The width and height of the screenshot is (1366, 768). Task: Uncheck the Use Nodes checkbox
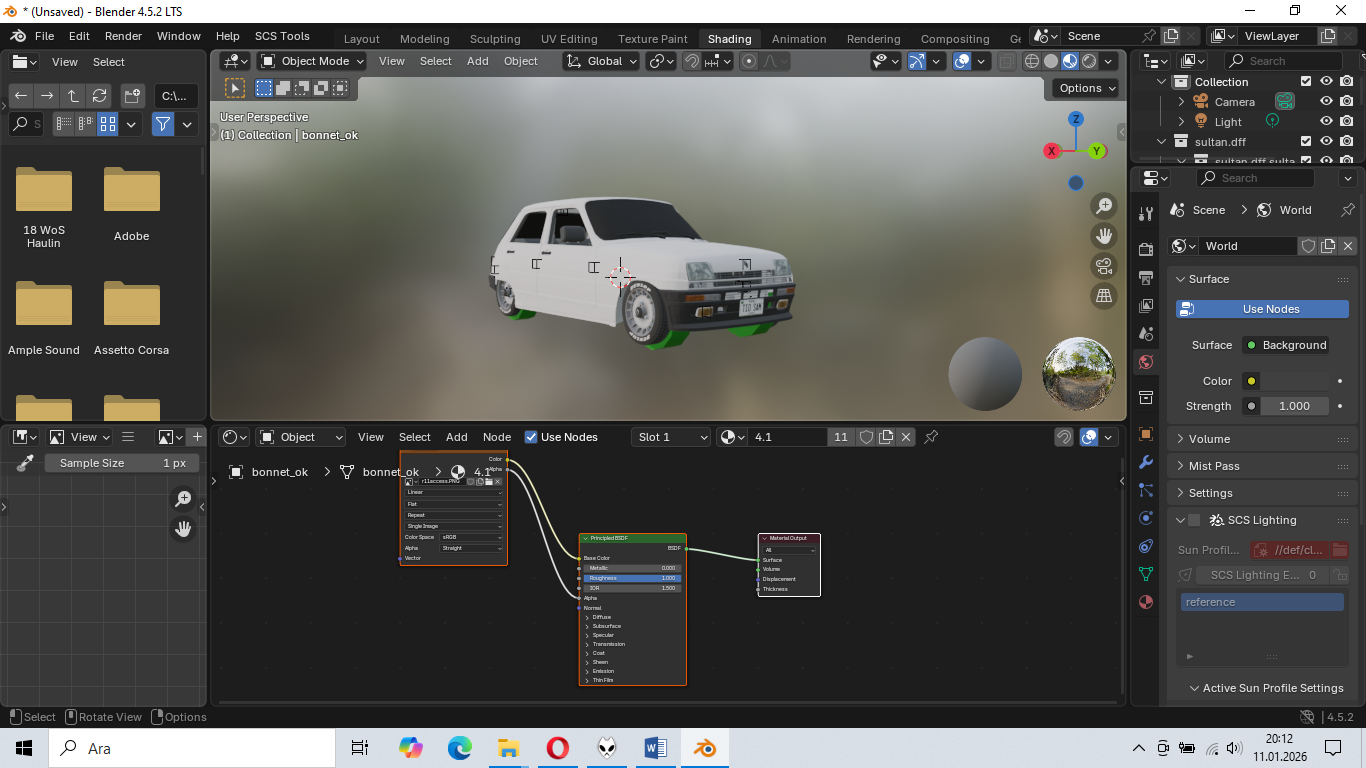click(531, 437)
